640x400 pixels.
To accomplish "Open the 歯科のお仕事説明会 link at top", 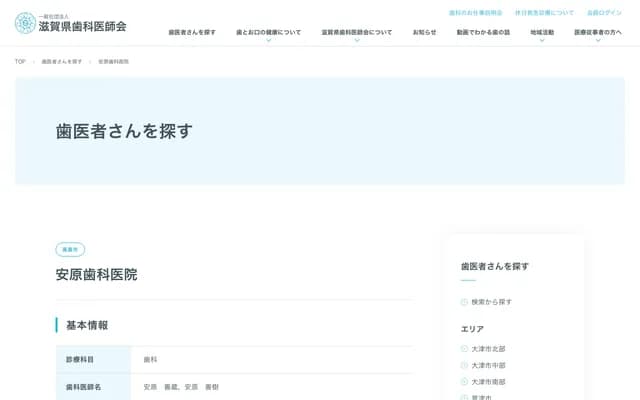I will [x=475, y=13].
